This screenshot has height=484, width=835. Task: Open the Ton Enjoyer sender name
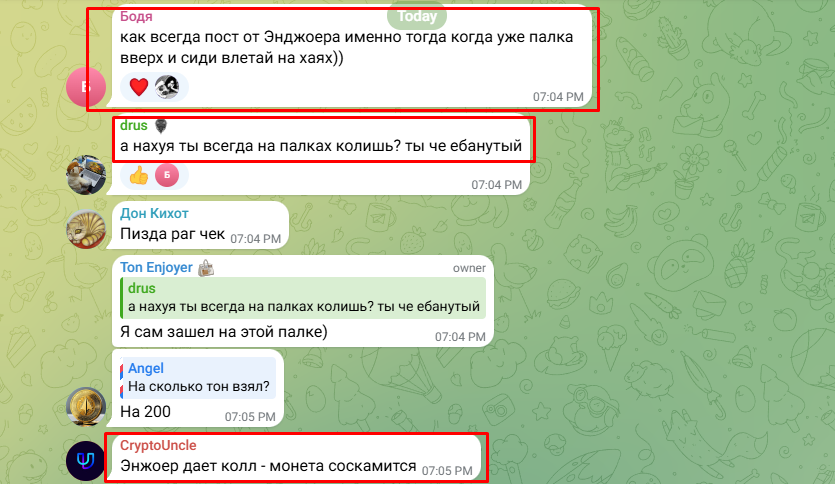(x=156, y=267)
